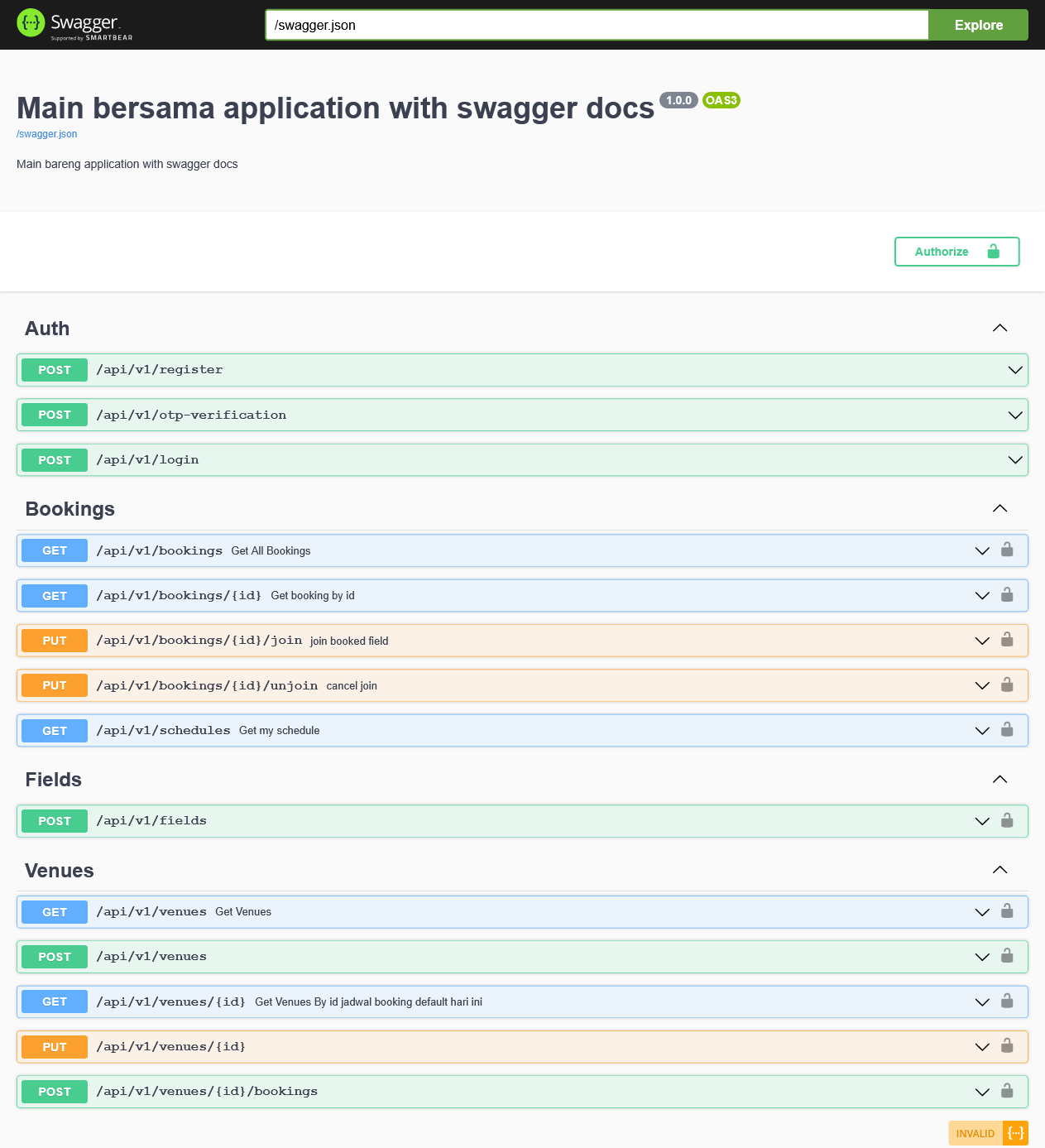The width and height of the screenshot is (1045, 1148).
Task: Click PUT badge for bookings/{id}/join
Action: pyautogui.click(x=55, y=641)
